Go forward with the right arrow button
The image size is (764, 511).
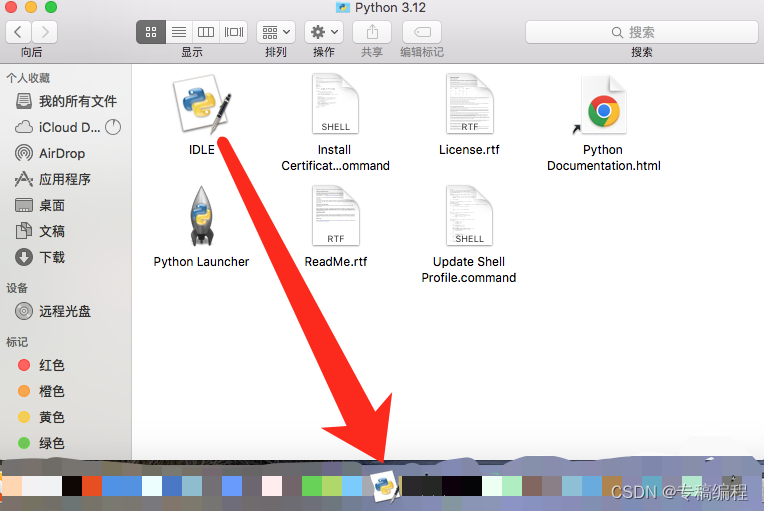[x=45, y=32]
